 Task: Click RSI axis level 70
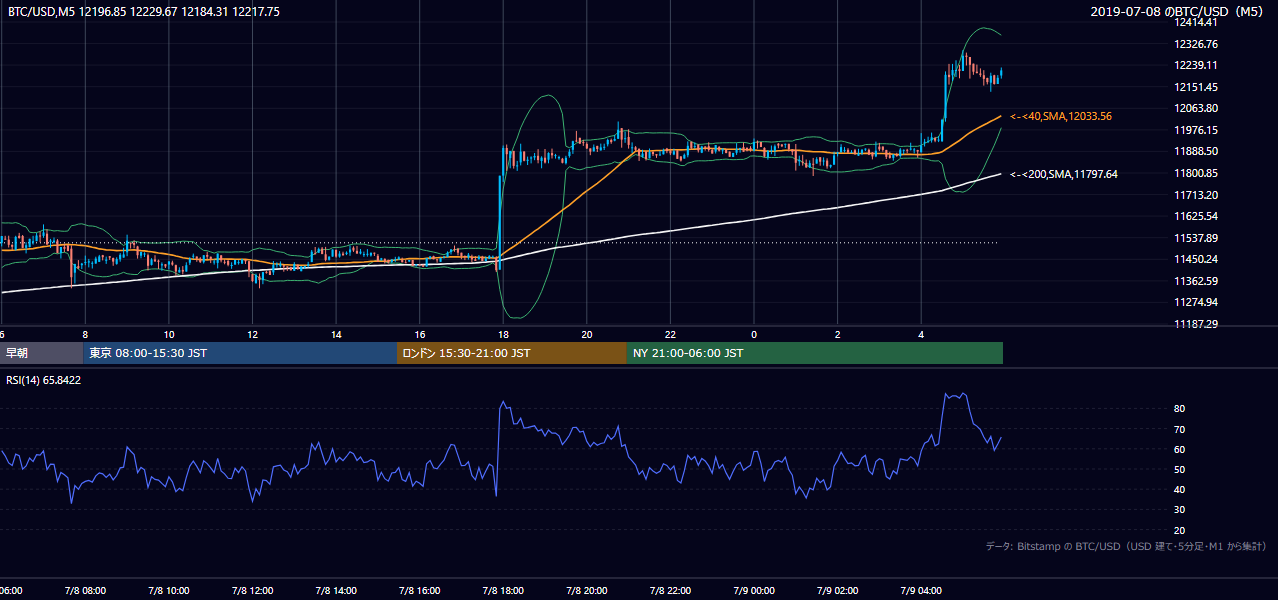tap(1180, 429)
